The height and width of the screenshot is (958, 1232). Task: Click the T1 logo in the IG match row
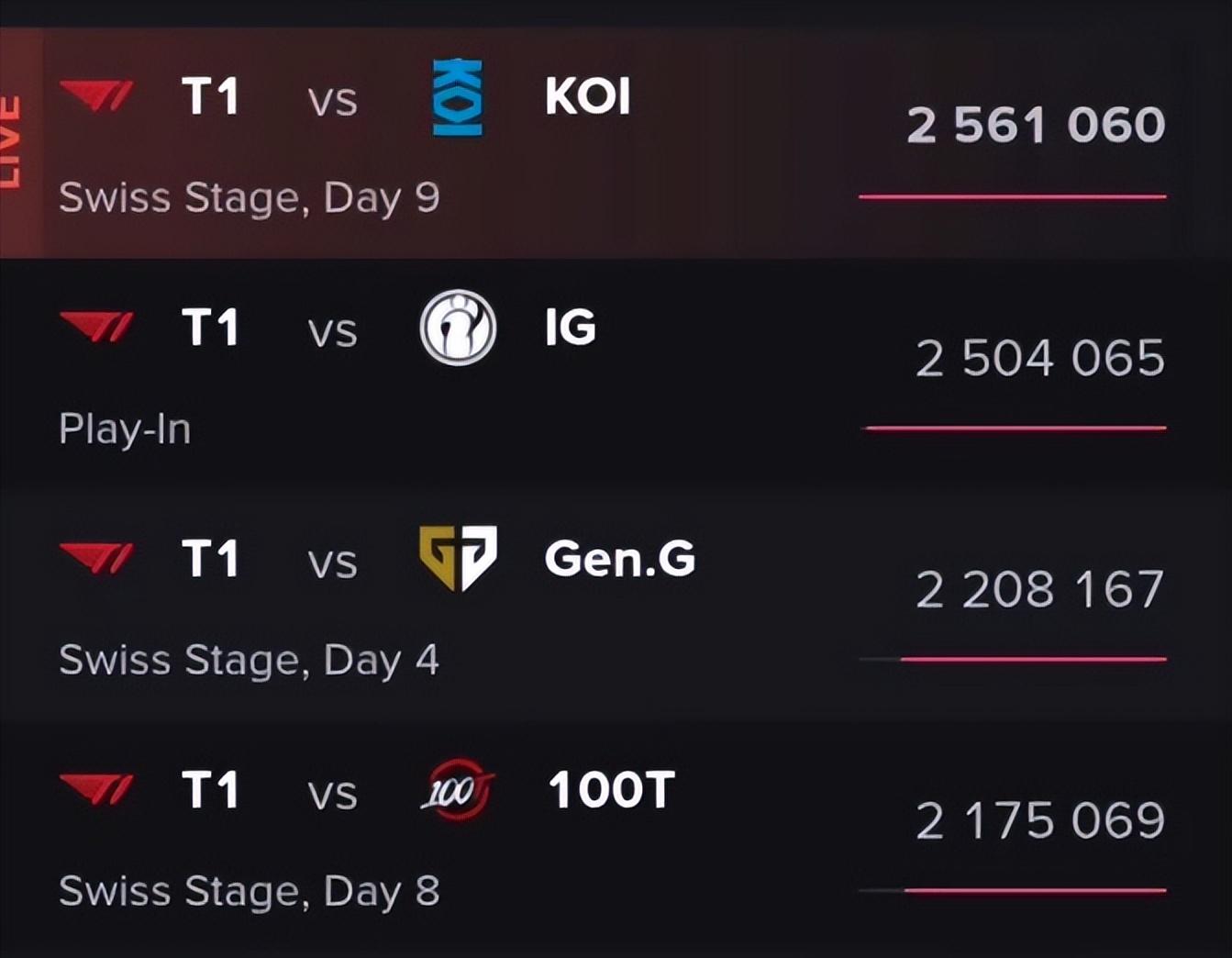pyautogui.click(x=96, y=328)
